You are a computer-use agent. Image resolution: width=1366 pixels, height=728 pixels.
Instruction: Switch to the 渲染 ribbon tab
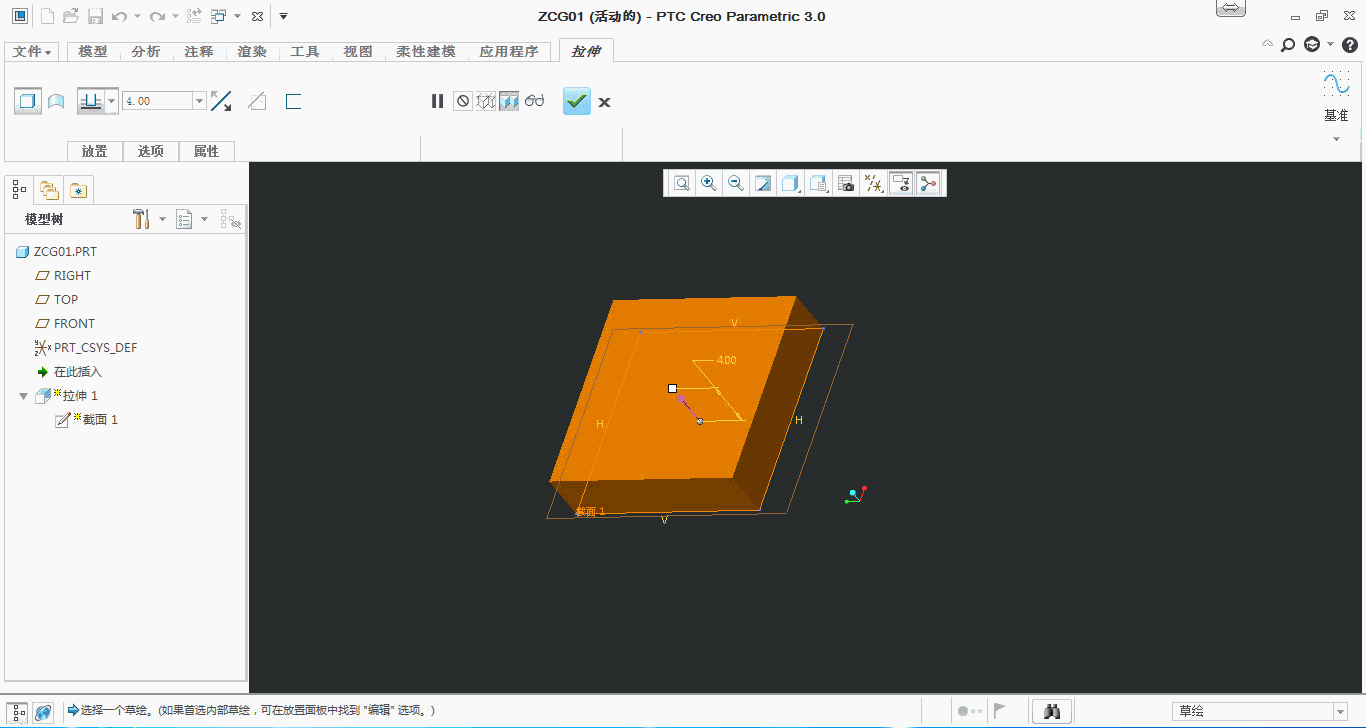pyautogui.click(x=252, y=52)
